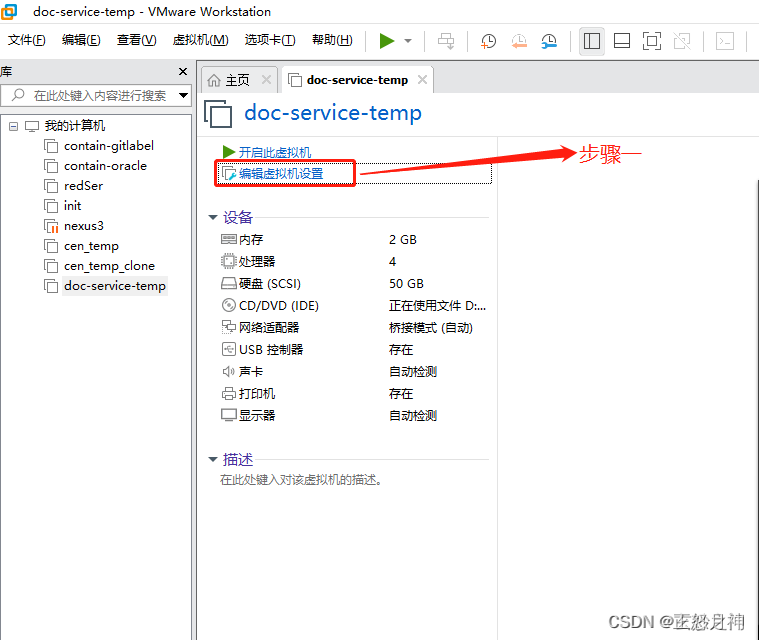Click the monitor icon beside 显示器
The width and height of the screenshot is (759, 640).
click(x=228, y=415)
